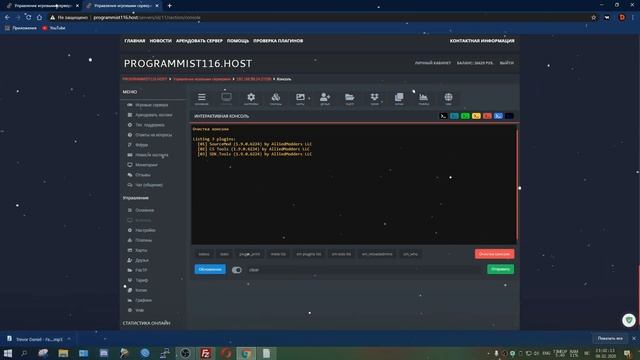640x360 pixels.
Task: Open ПРОВЕРКА ПЛАГИНОВ in top navigation
Action: pyautogui.click(x=278, y=41)
